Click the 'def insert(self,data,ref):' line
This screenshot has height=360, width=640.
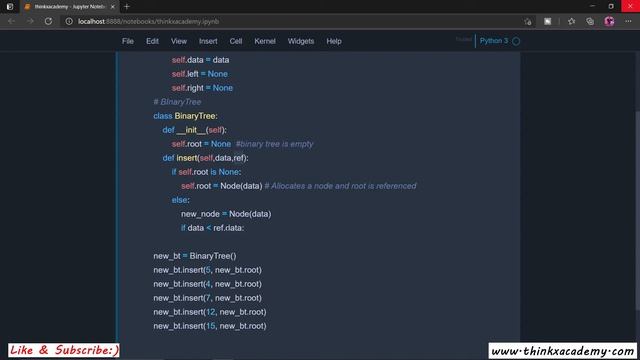point(205,158)
